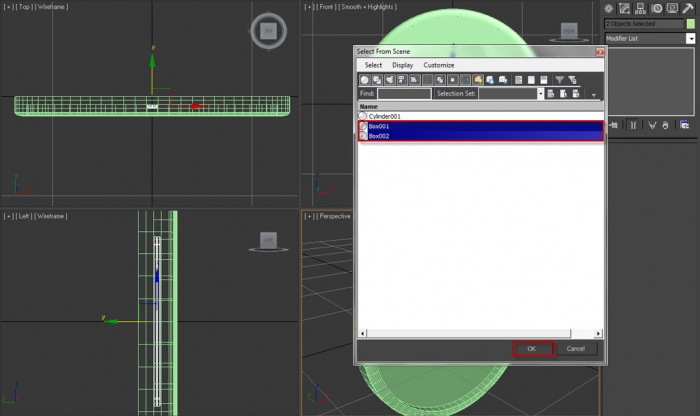Open the Utilities hammer panel tab
The height and width of the screenshot is (416, 700).
[688, 8]
